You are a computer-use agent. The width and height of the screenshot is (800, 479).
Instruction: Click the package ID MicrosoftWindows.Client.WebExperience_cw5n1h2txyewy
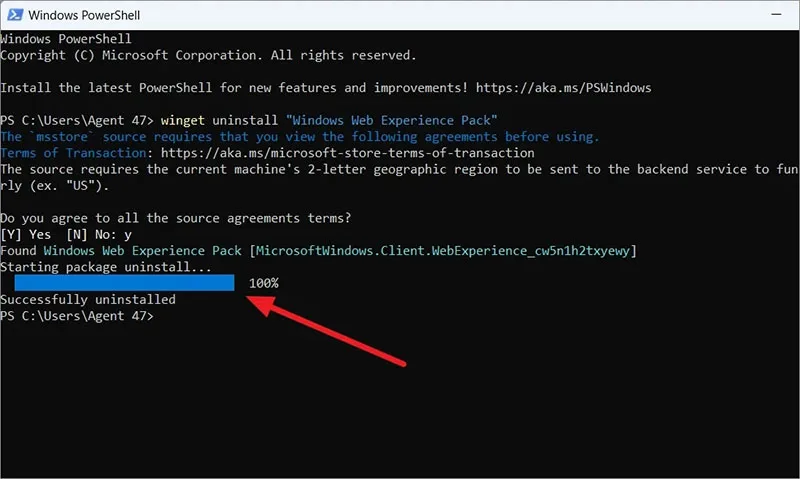coord(442,251)
